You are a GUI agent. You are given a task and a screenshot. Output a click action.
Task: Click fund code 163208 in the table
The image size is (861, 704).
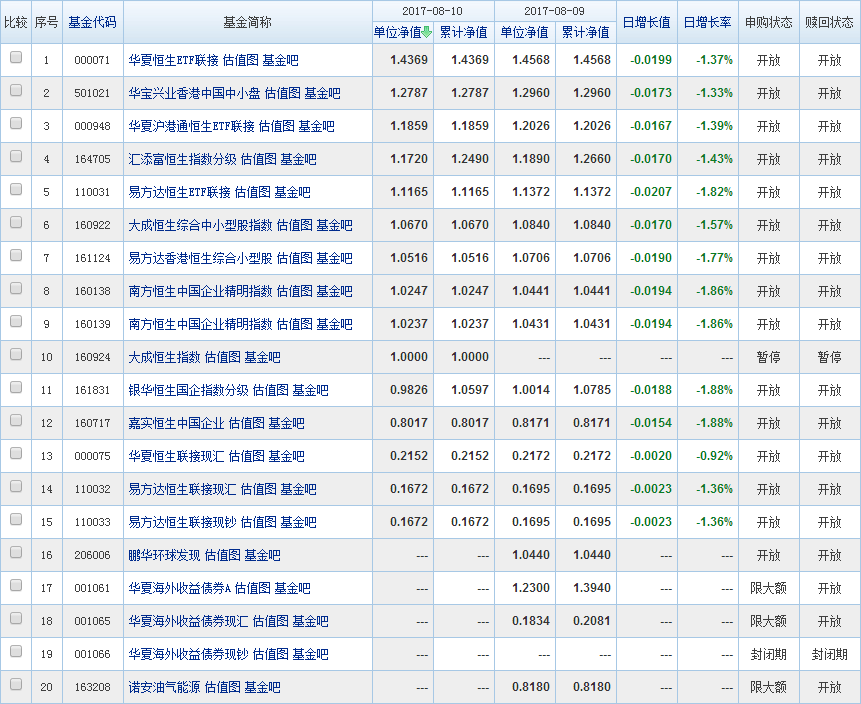[92, 687]
